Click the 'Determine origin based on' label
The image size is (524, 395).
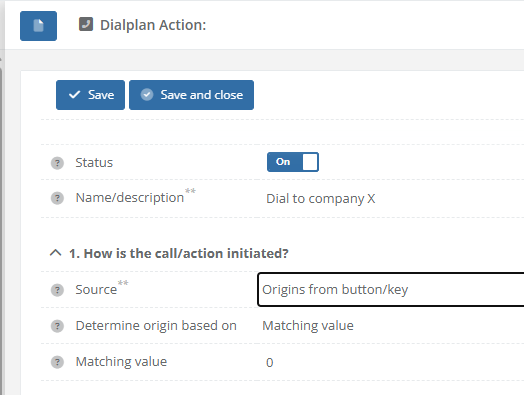[156, 325]
